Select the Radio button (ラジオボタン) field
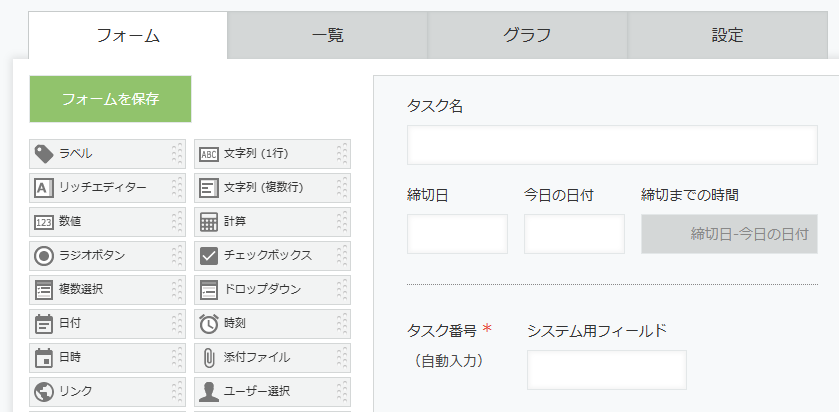 100,256
